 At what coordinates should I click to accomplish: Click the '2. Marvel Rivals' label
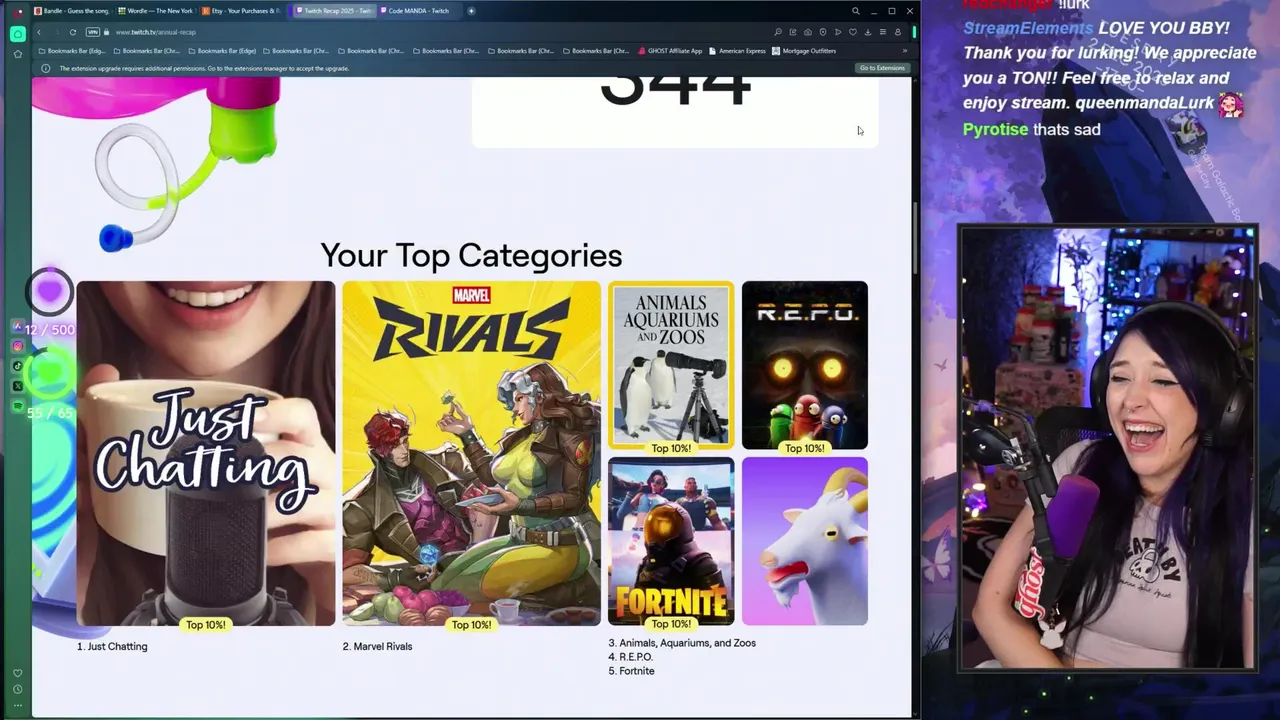click(377, 646)
